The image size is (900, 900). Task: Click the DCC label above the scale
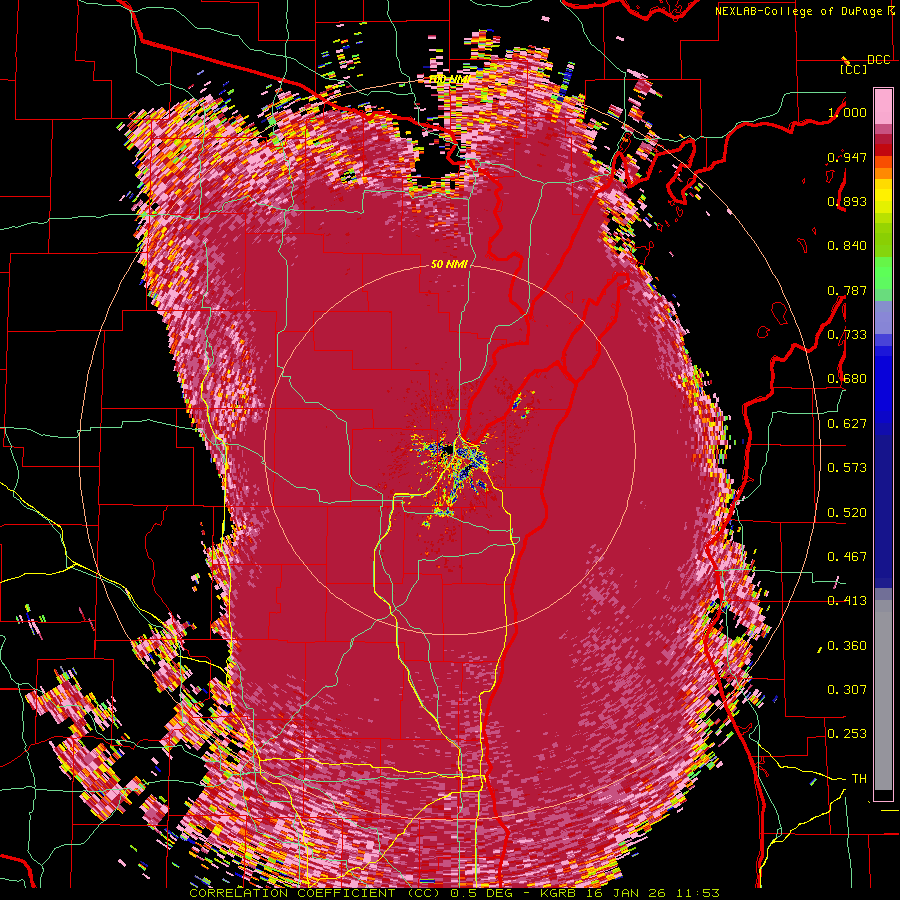coord(879,60)
